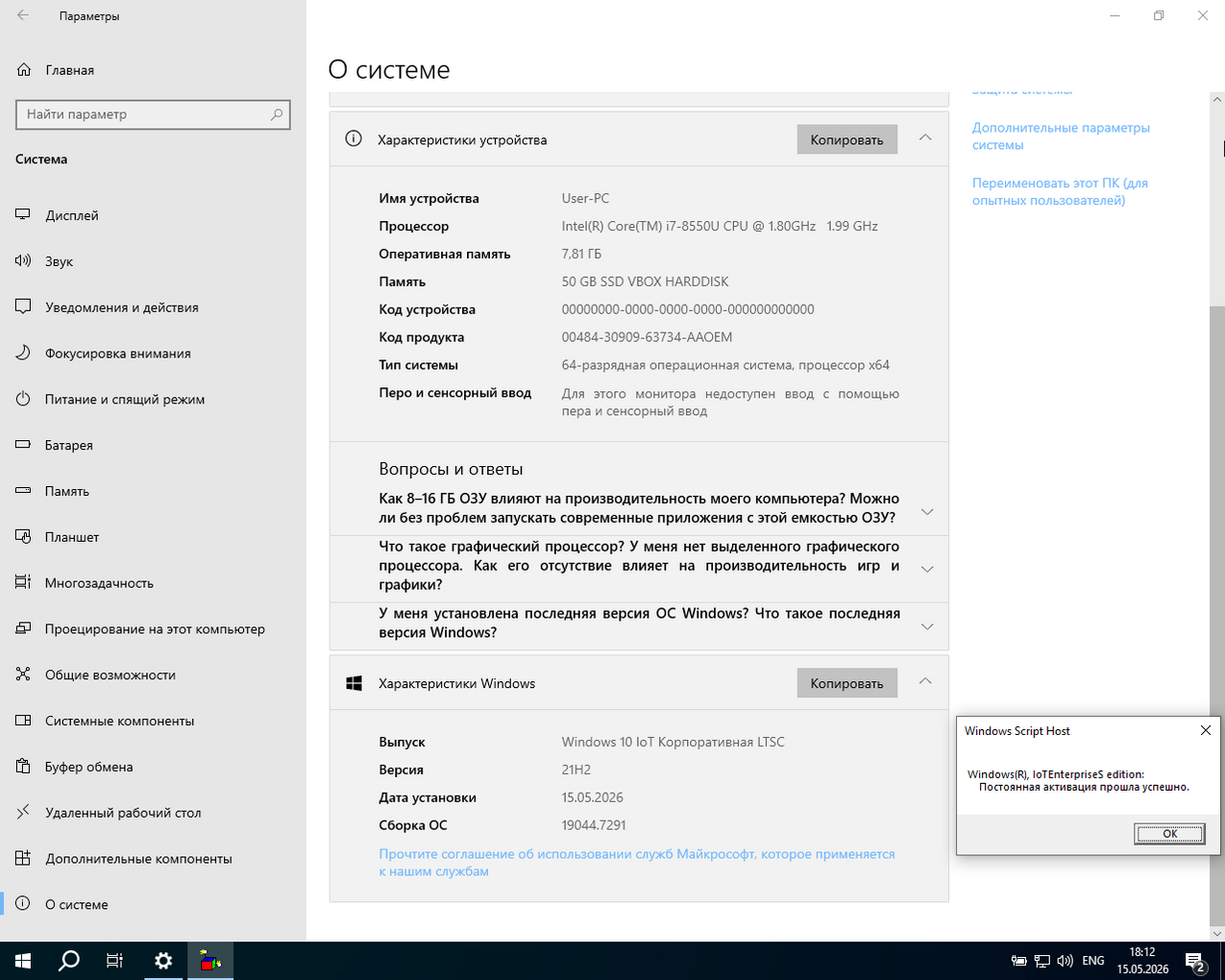1225x980 pixels.
Task: Close the Windows Script Host dialog
Action: coord(1206,730)
